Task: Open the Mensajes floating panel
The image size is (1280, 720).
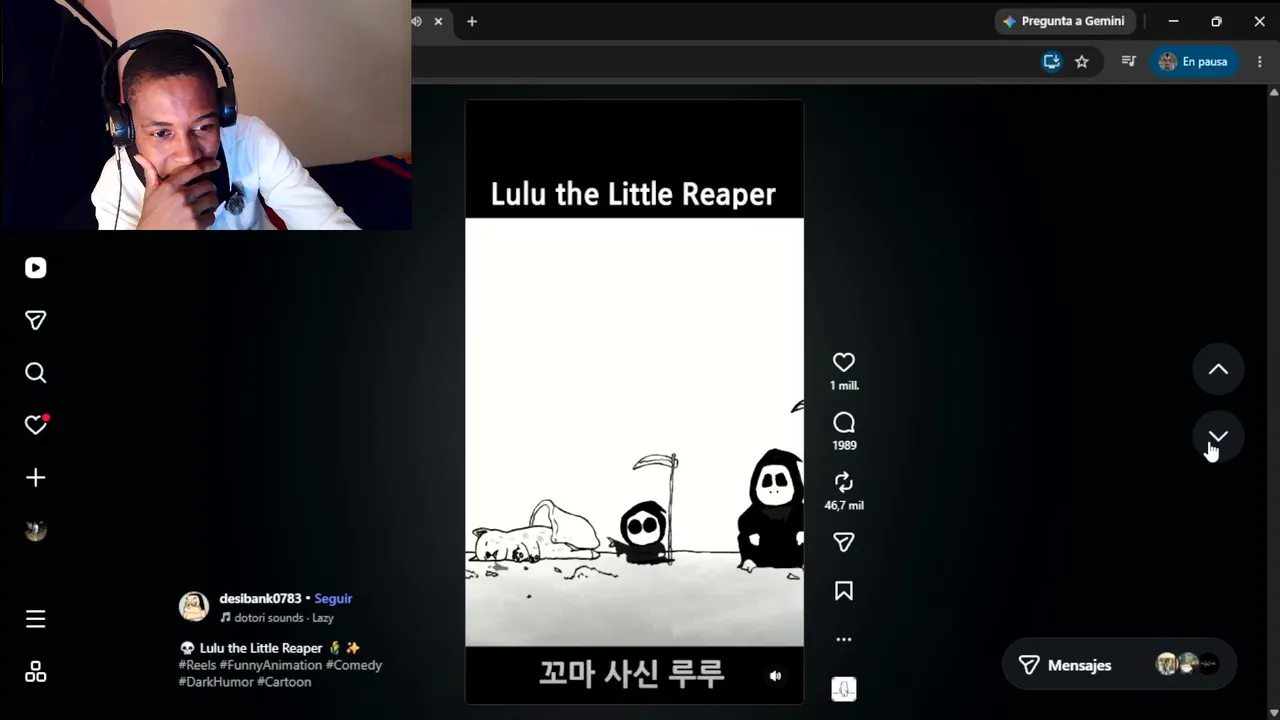Action: [1120, 665]
